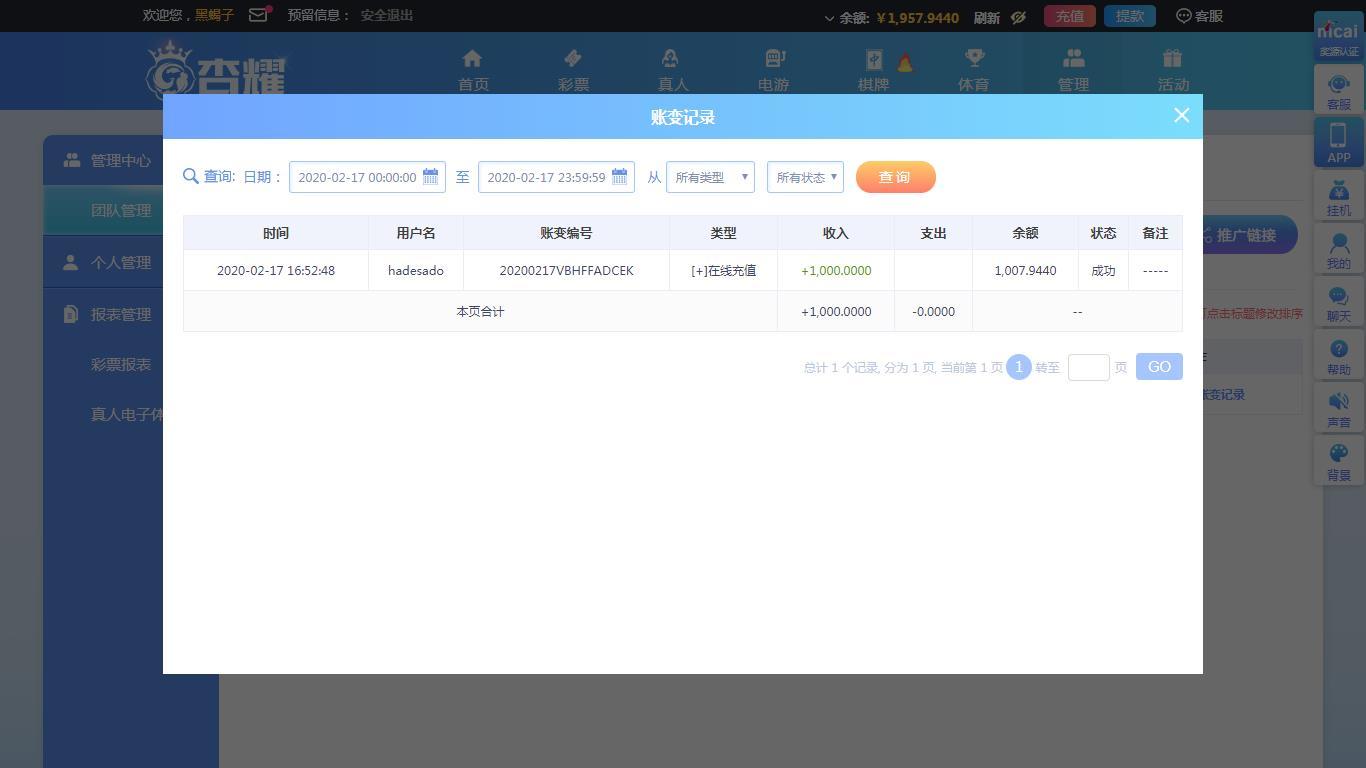Click the 收入 column header
This screenshot has width=1366, height=768.
pos(835,233)
